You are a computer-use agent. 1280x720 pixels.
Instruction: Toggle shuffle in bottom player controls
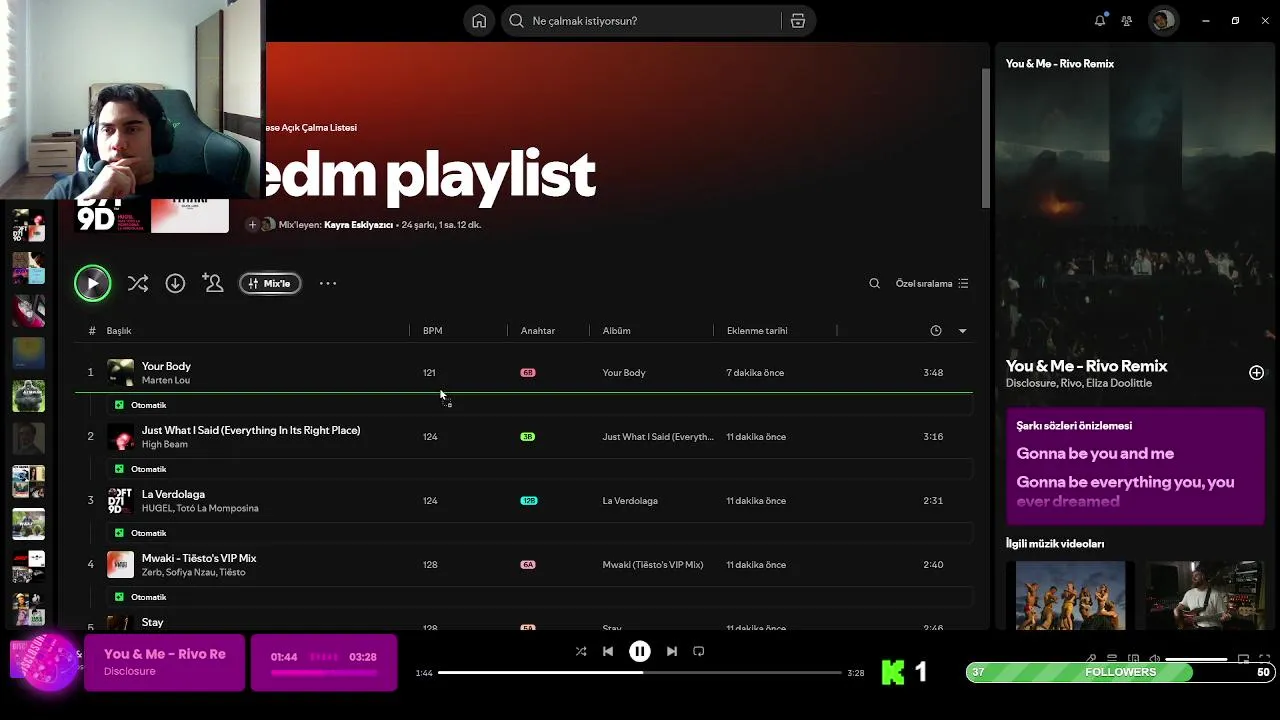point(581,652)
